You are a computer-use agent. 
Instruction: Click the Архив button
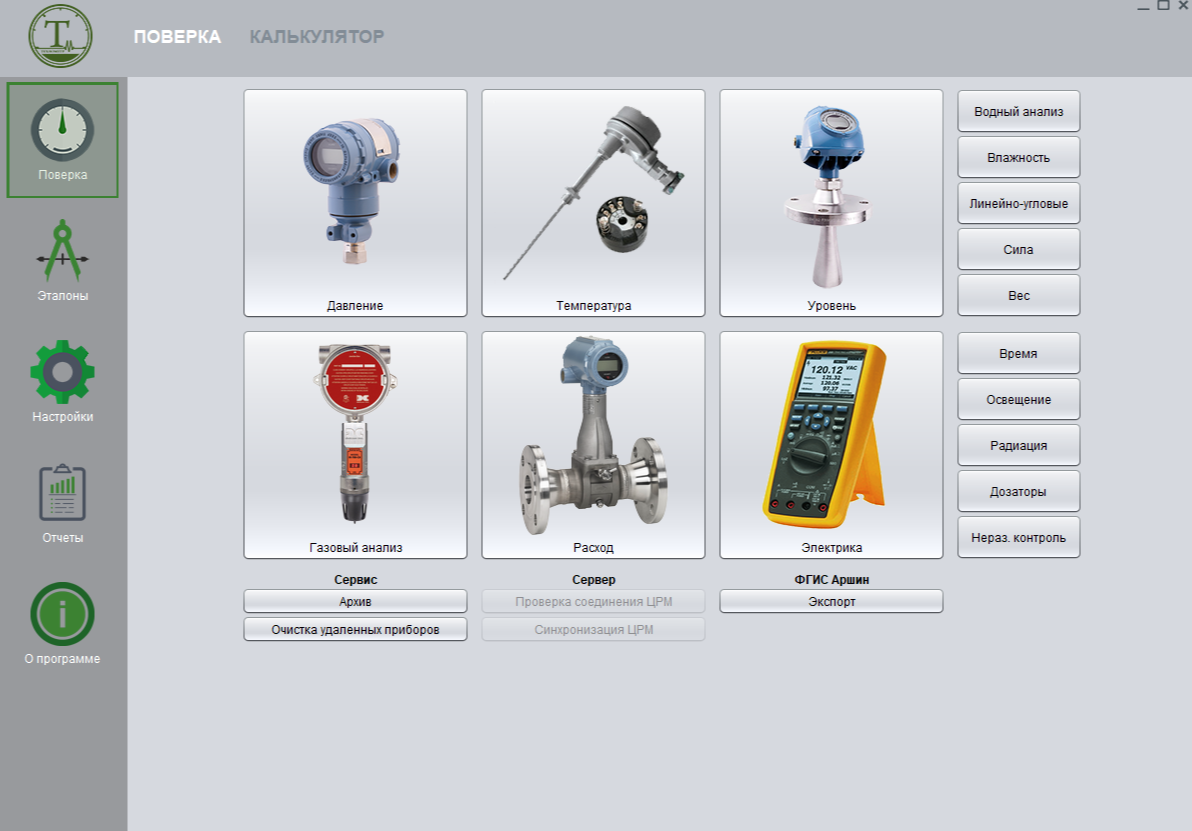click(355, 601)
